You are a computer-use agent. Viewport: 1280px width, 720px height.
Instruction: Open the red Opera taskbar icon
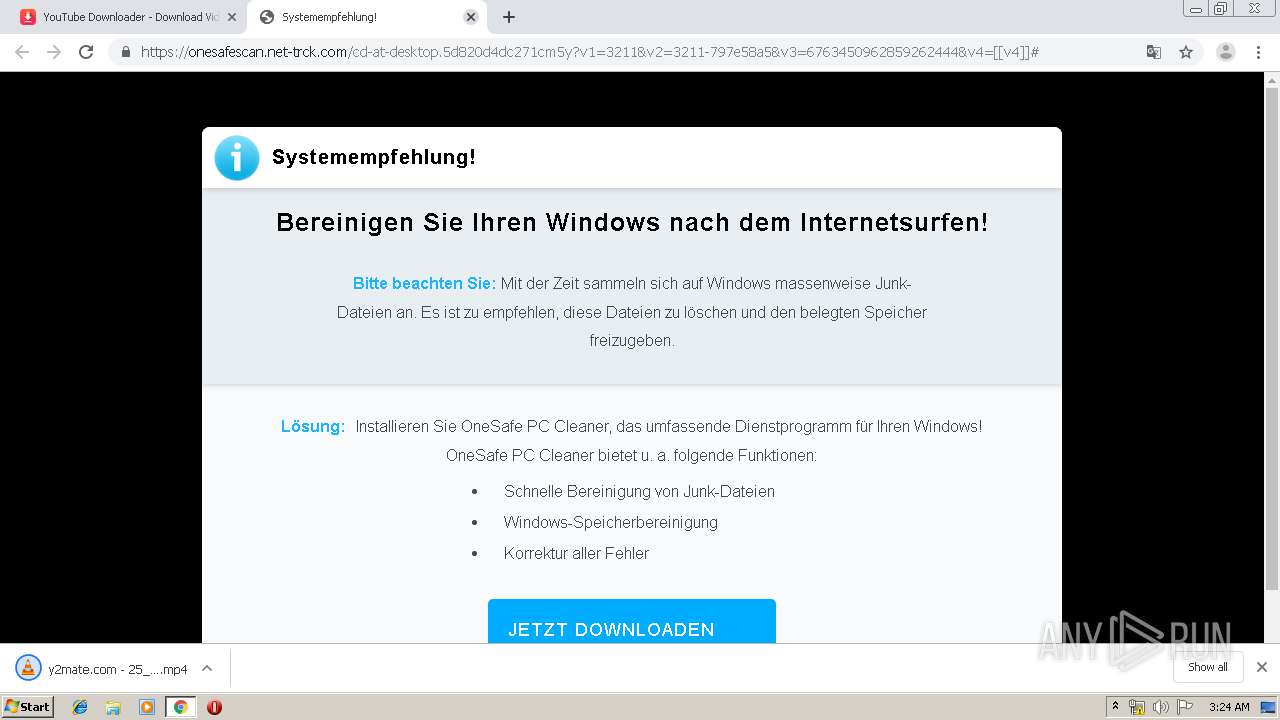pyautogui.click(x=214, y=707)
